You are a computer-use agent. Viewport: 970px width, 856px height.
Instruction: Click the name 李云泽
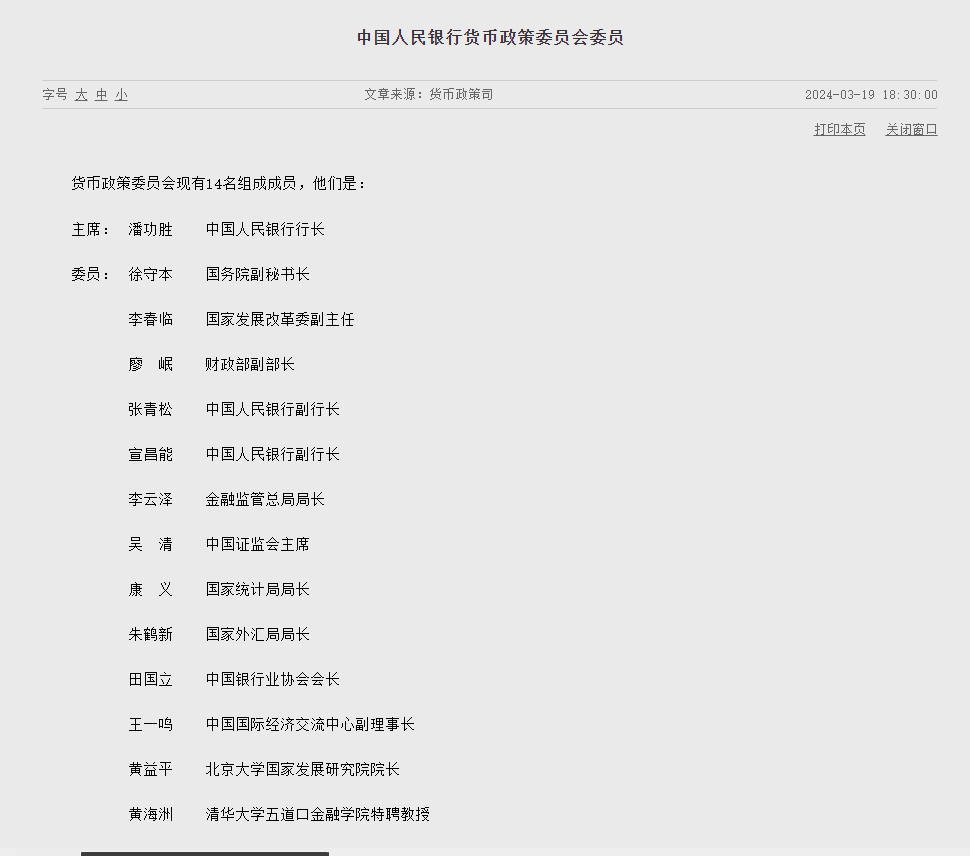[x=150, y=500]
